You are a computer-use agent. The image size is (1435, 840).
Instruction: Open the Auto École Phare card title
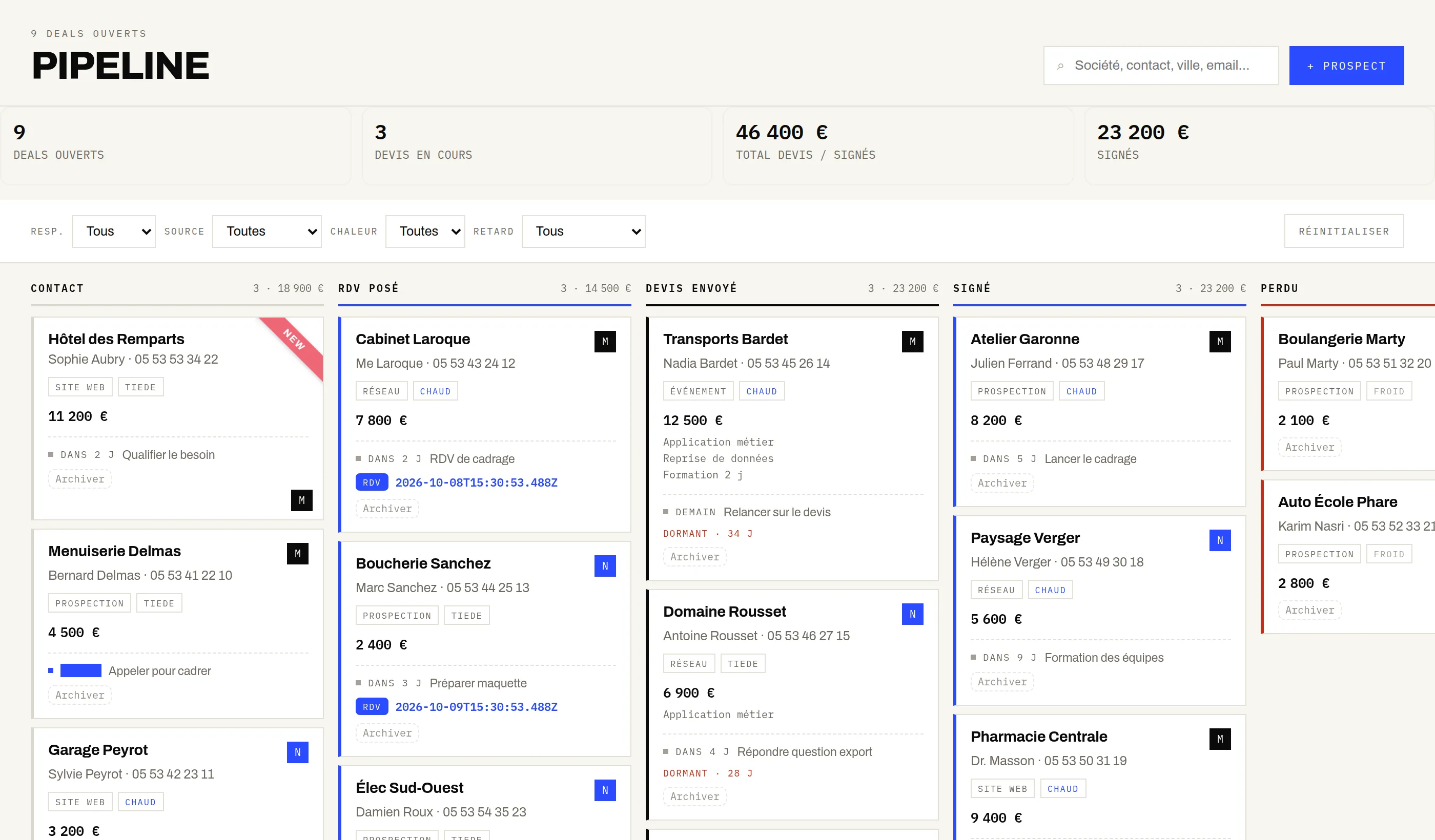coord(1337,502)
